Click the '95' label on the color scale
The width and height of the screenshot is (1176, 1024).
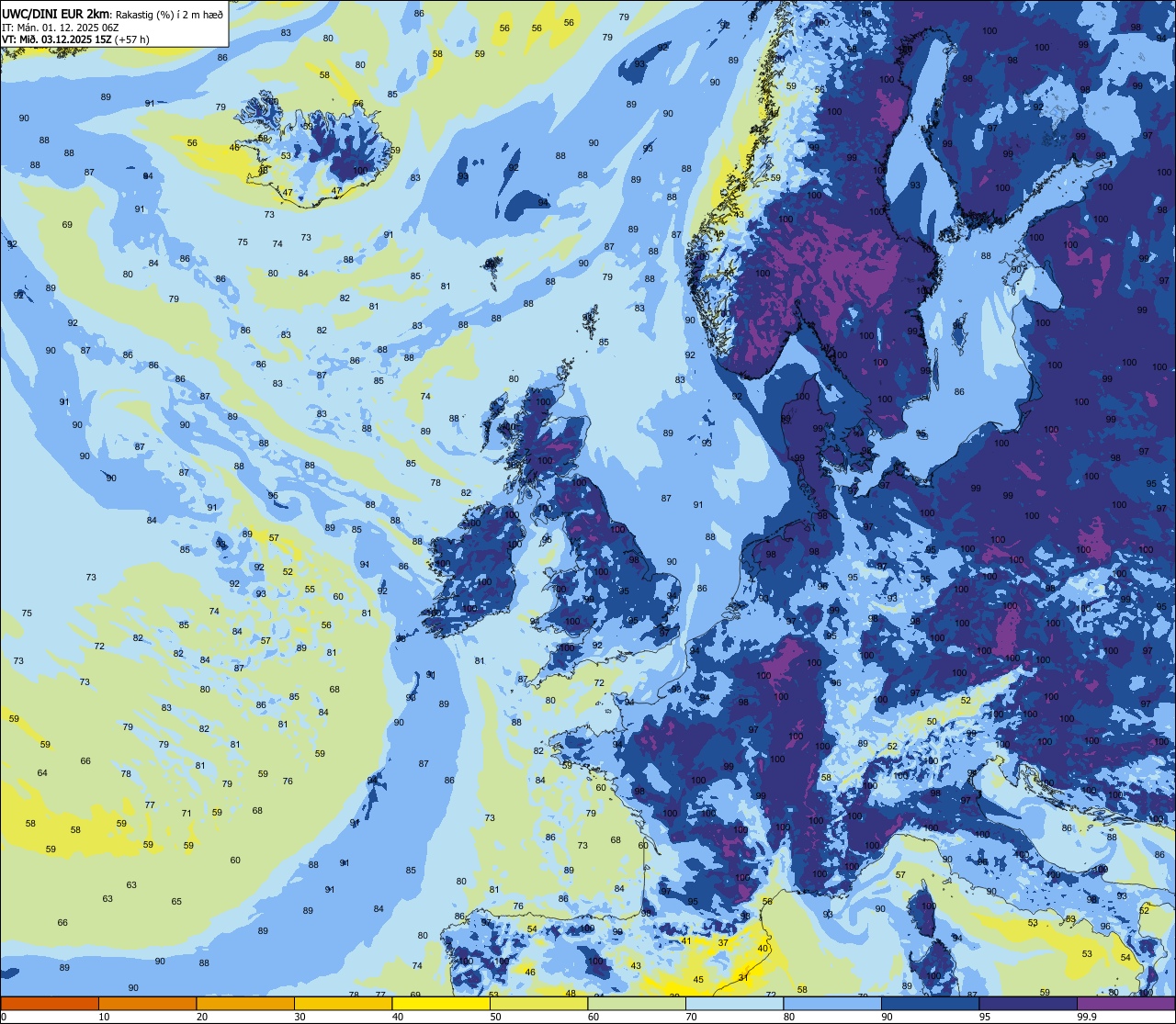pos(985,1017)
